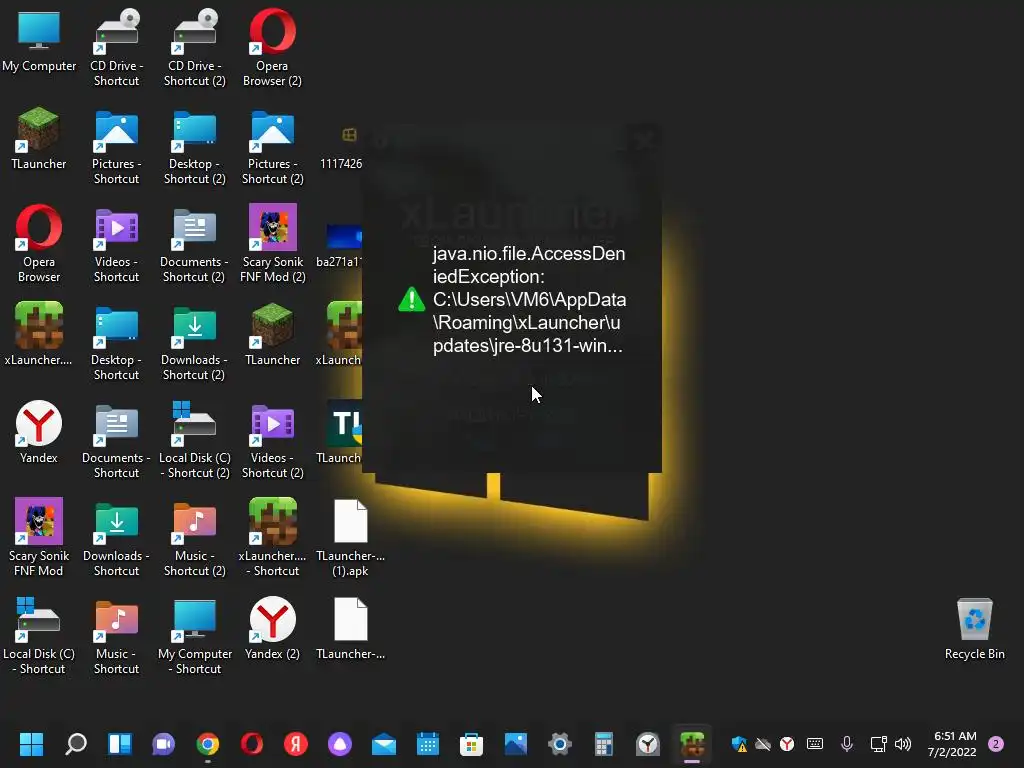Open Microsoft Store from the taskbar

coord(472,744)
